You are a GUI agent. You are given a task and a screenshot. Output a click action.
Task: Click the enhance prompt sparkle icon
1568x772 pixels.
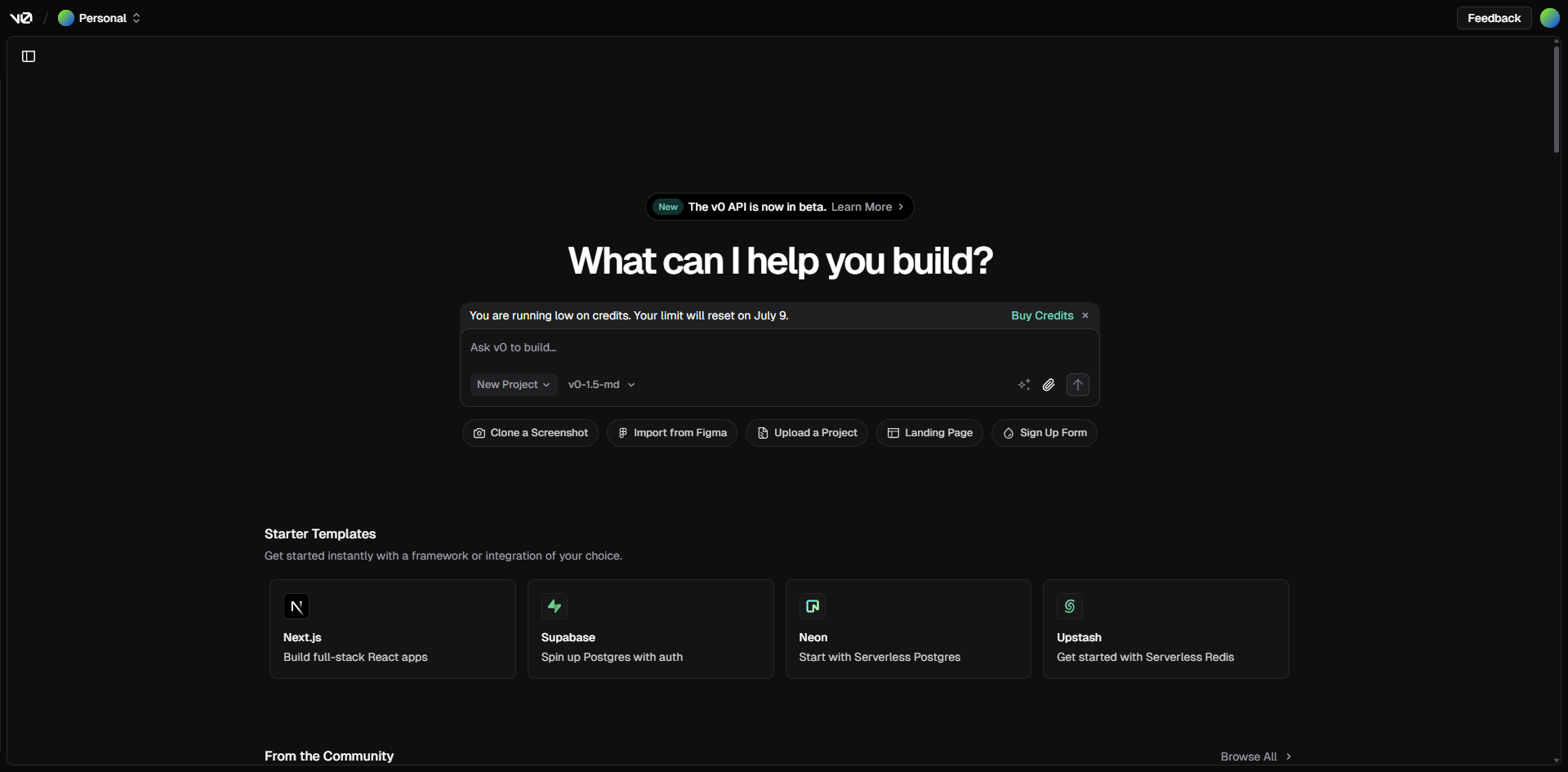coord(1024,385)
